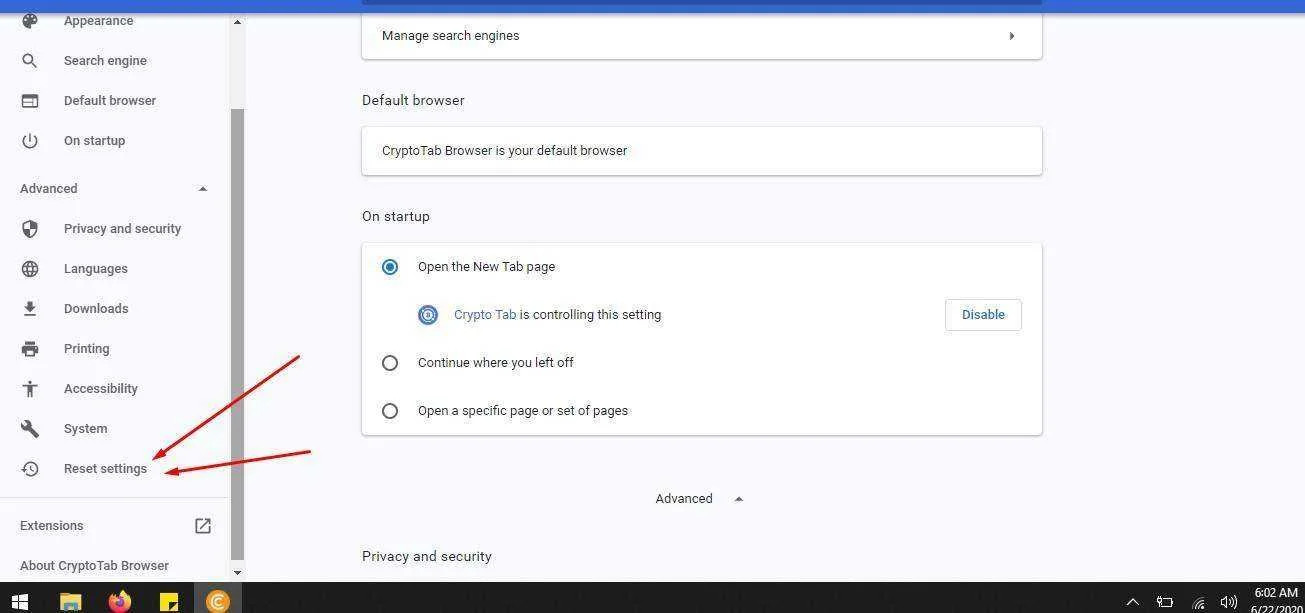Collapse the Advanced section in main content

739,499
